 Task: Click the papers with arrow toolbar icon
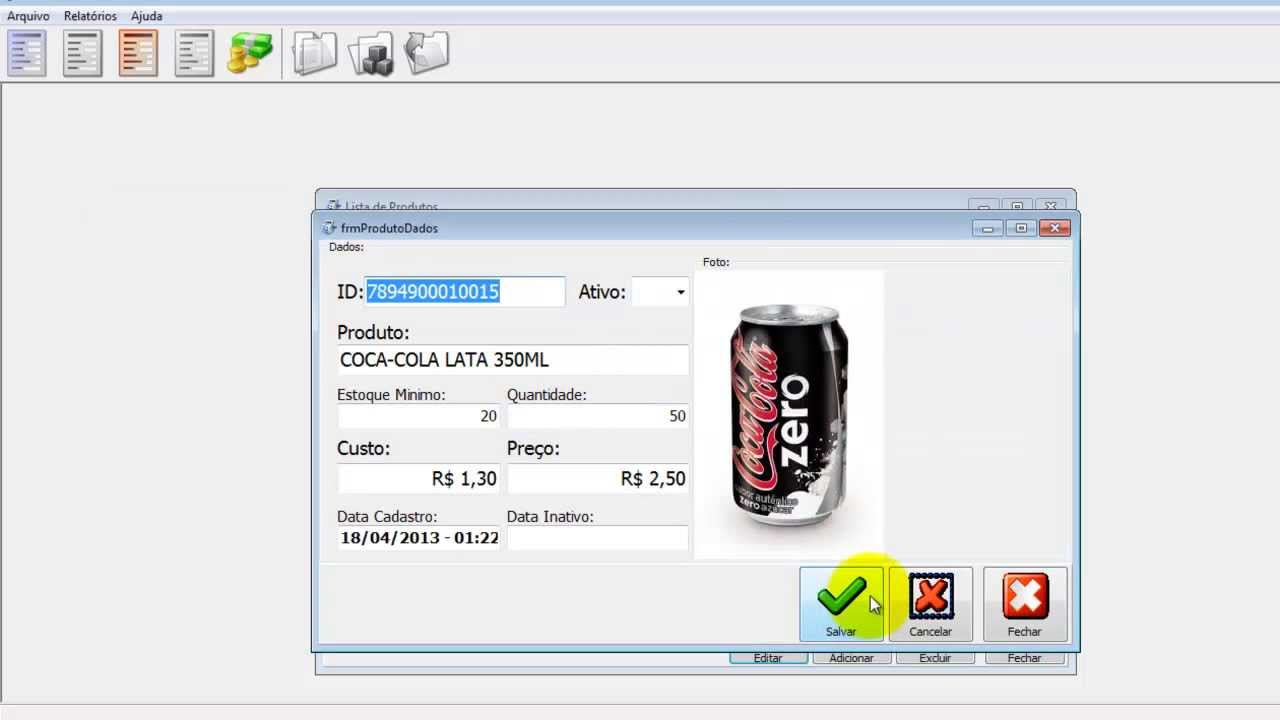pyautogui.click(x=426, y=52)
